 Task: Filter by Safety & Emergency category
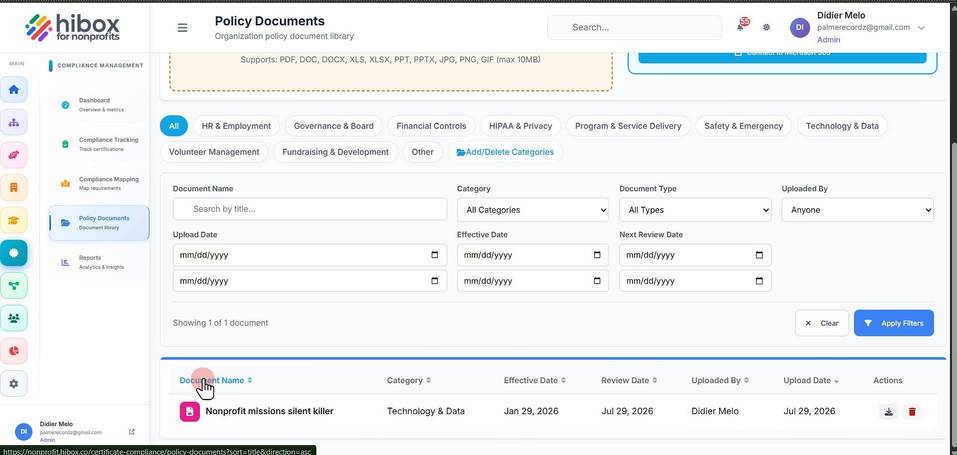tap(743, 126)
